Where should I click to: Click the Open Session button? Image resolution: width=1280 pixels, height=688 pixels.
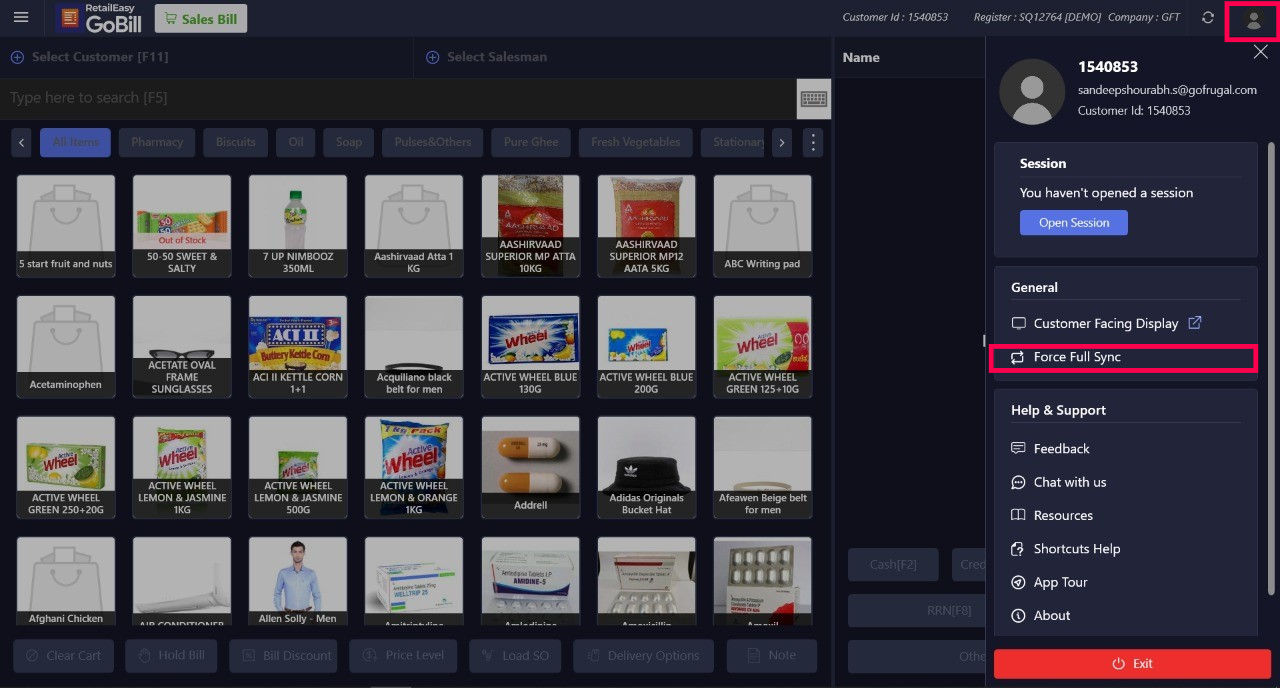(x=1074, y=222)
